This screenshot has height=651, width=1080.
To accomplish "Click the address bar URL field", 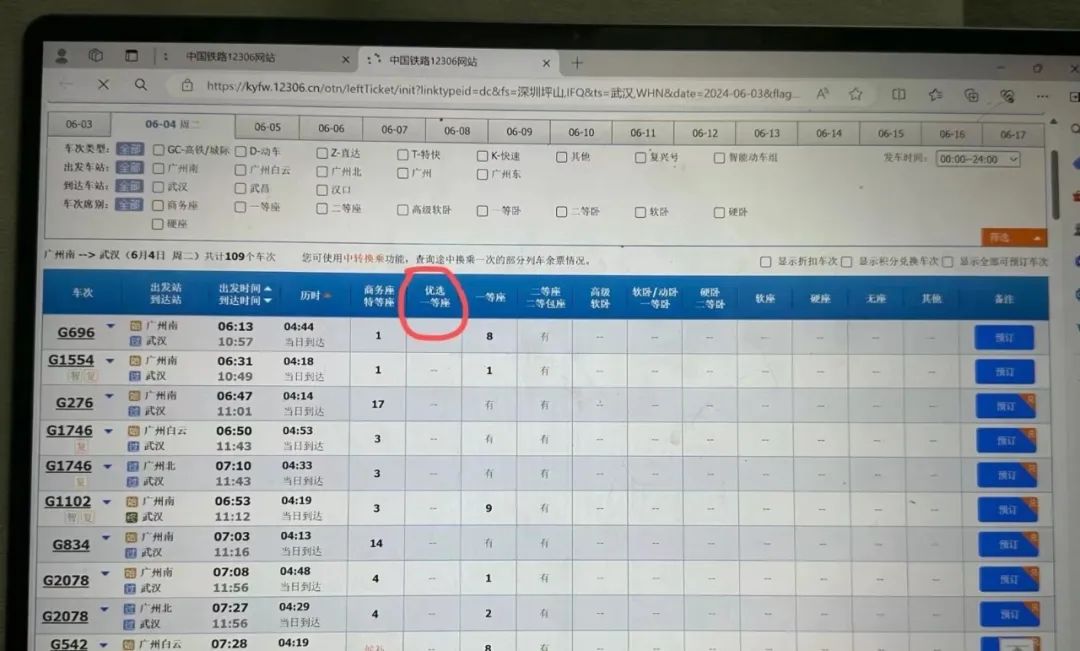I will (x=503, y=90).
